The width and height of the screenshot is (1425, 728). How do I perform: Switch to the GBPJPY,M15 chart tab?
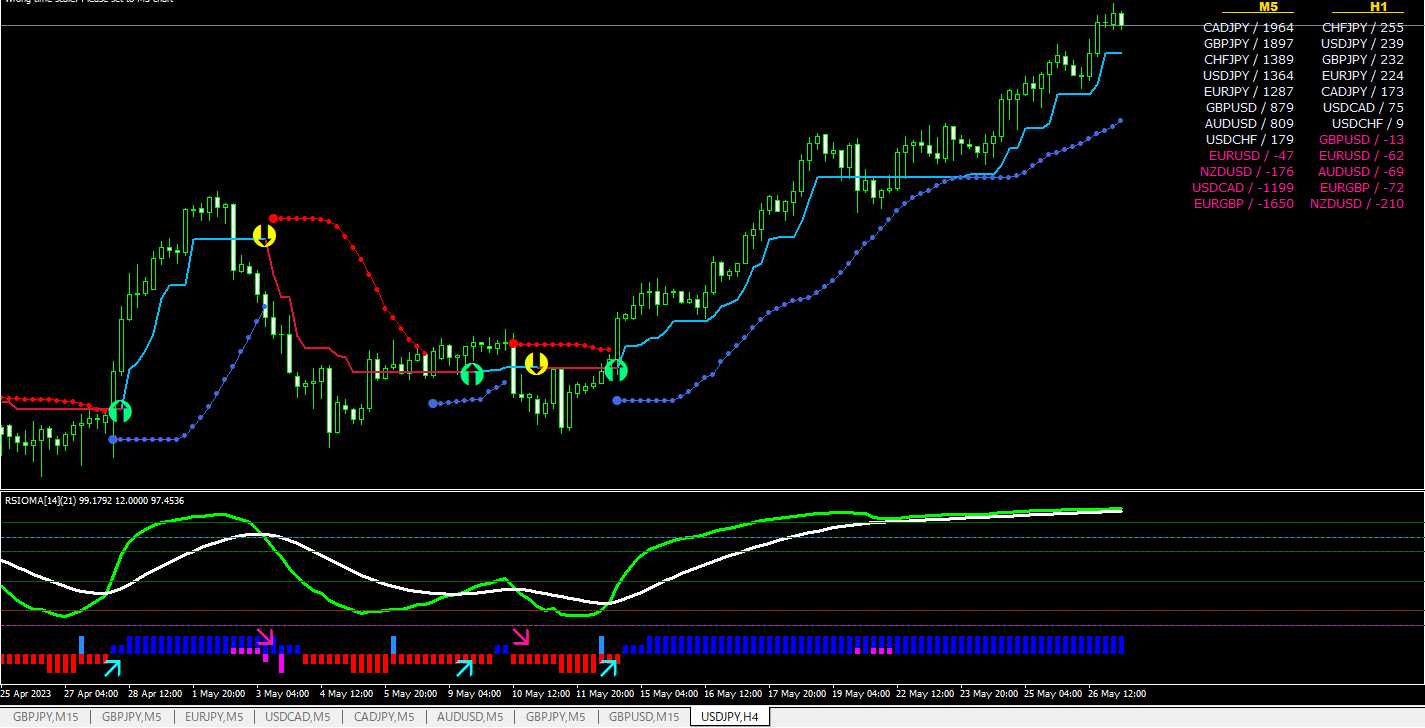(46, 717)
